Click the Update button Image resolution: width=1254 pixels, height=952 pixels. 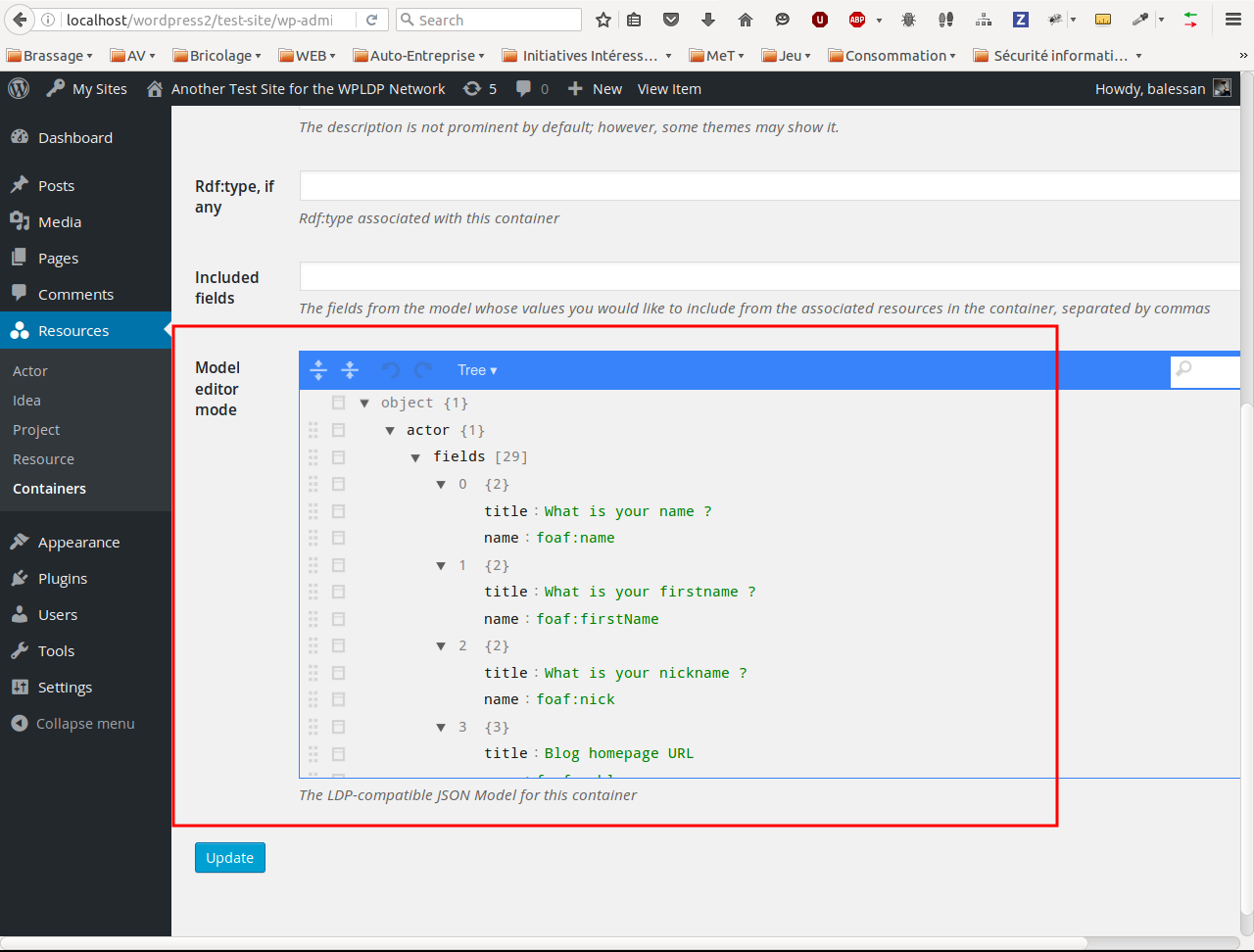(x=230, y=857)
